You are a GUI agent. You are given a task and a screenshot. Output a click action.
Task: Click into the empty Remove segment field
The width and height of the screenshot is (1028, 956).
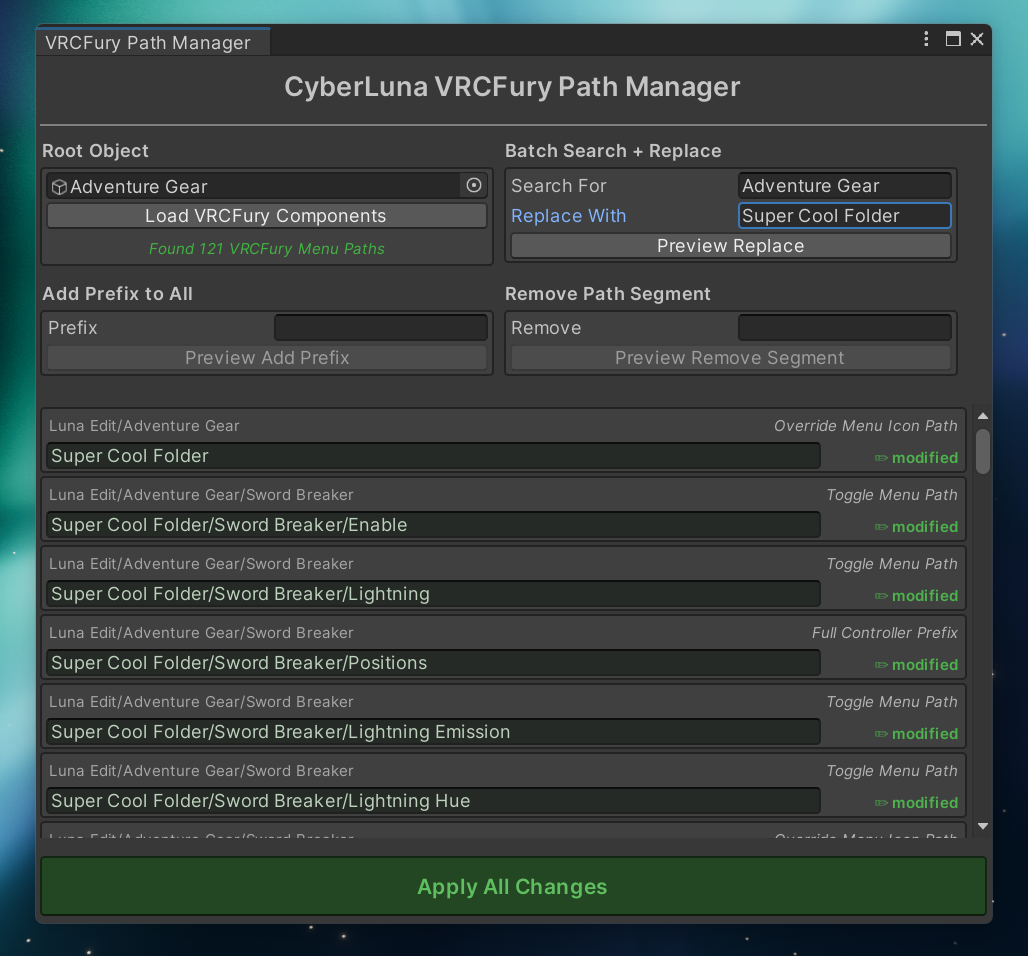(844, 327)
